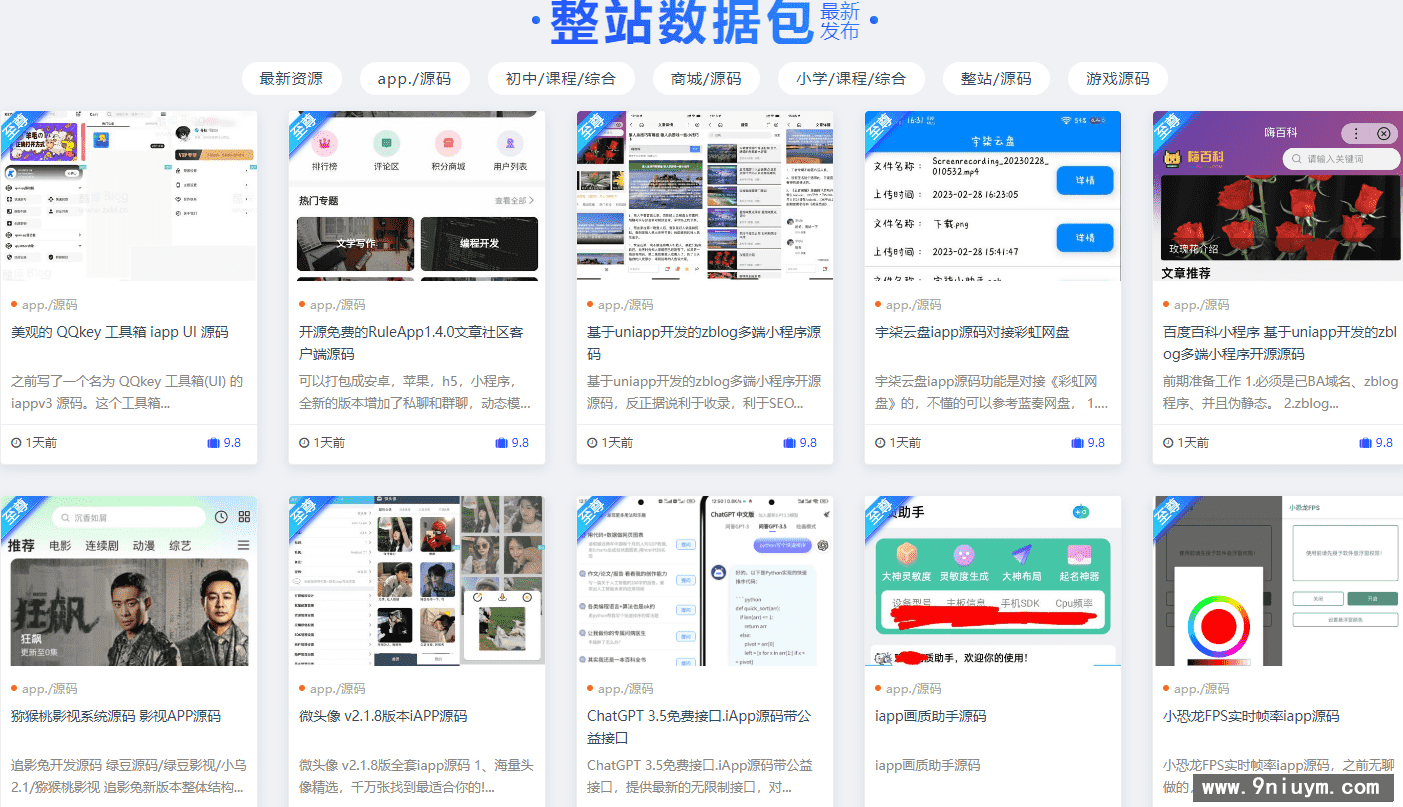This screenshot has width=1403, height=807.
Task: Click the 请输入关键词 search input in 嗨百科
Action: click(1340, 158)
